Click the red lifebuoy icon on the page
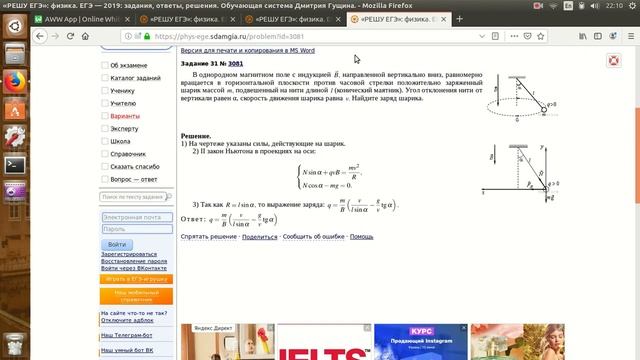The width and height of the screenshot is (640, 360). pyautogui.click(x=613, y=61)
